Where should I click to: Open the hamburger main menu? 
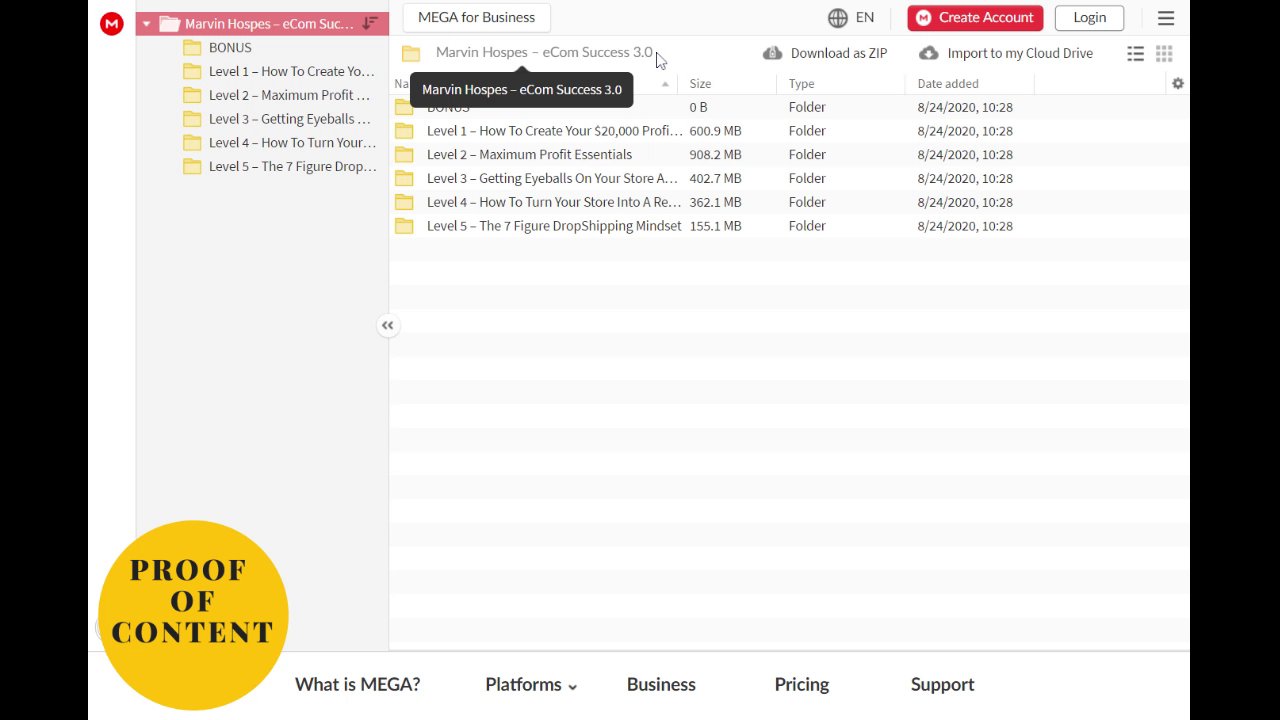[1166, 18]
